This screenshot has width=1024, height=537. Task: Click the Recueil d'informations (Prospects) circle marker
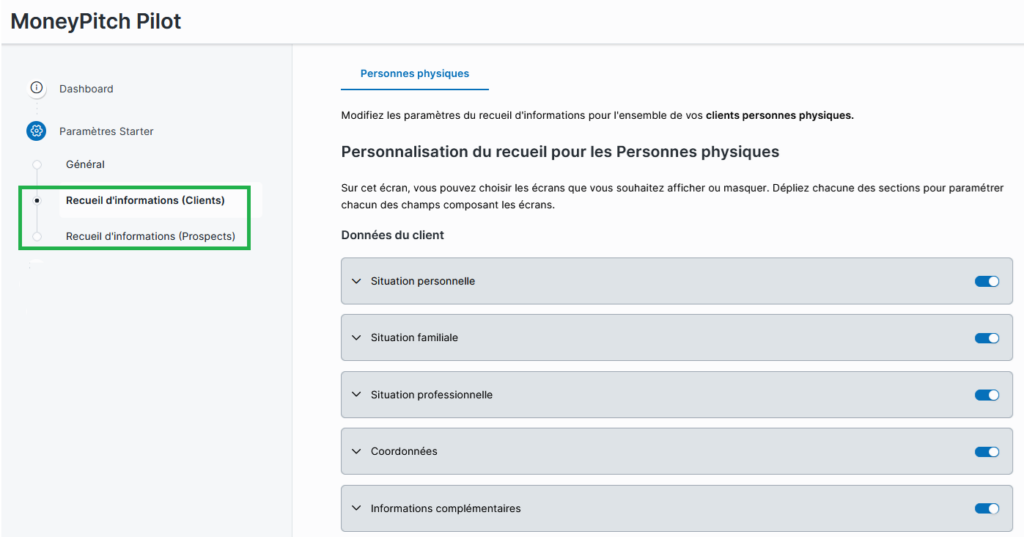pos(37,236)
